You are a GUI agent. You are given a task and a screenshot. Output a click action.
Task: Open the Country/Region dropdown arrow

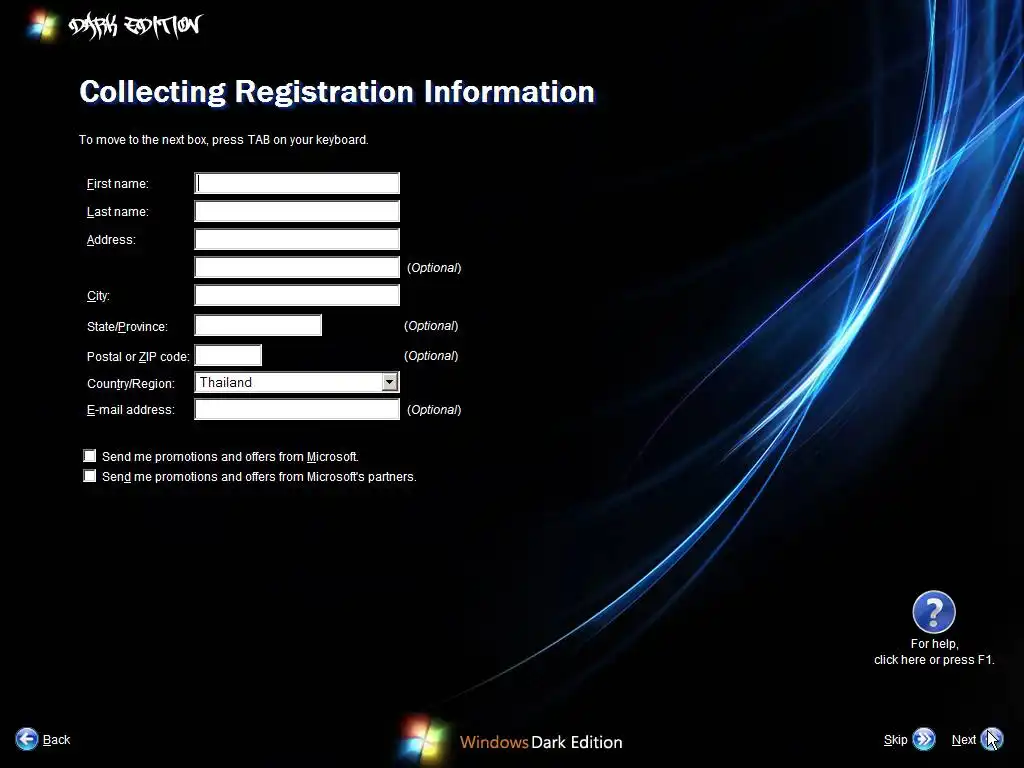pyautogui.click(x=389, y=382)
